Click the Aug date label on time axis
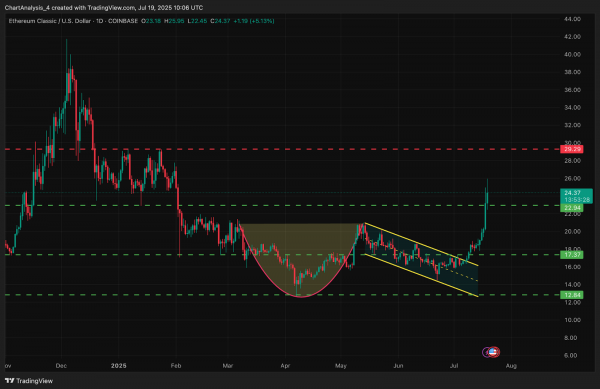This screenshot has width=600, height=389. [x=511, y=366]
